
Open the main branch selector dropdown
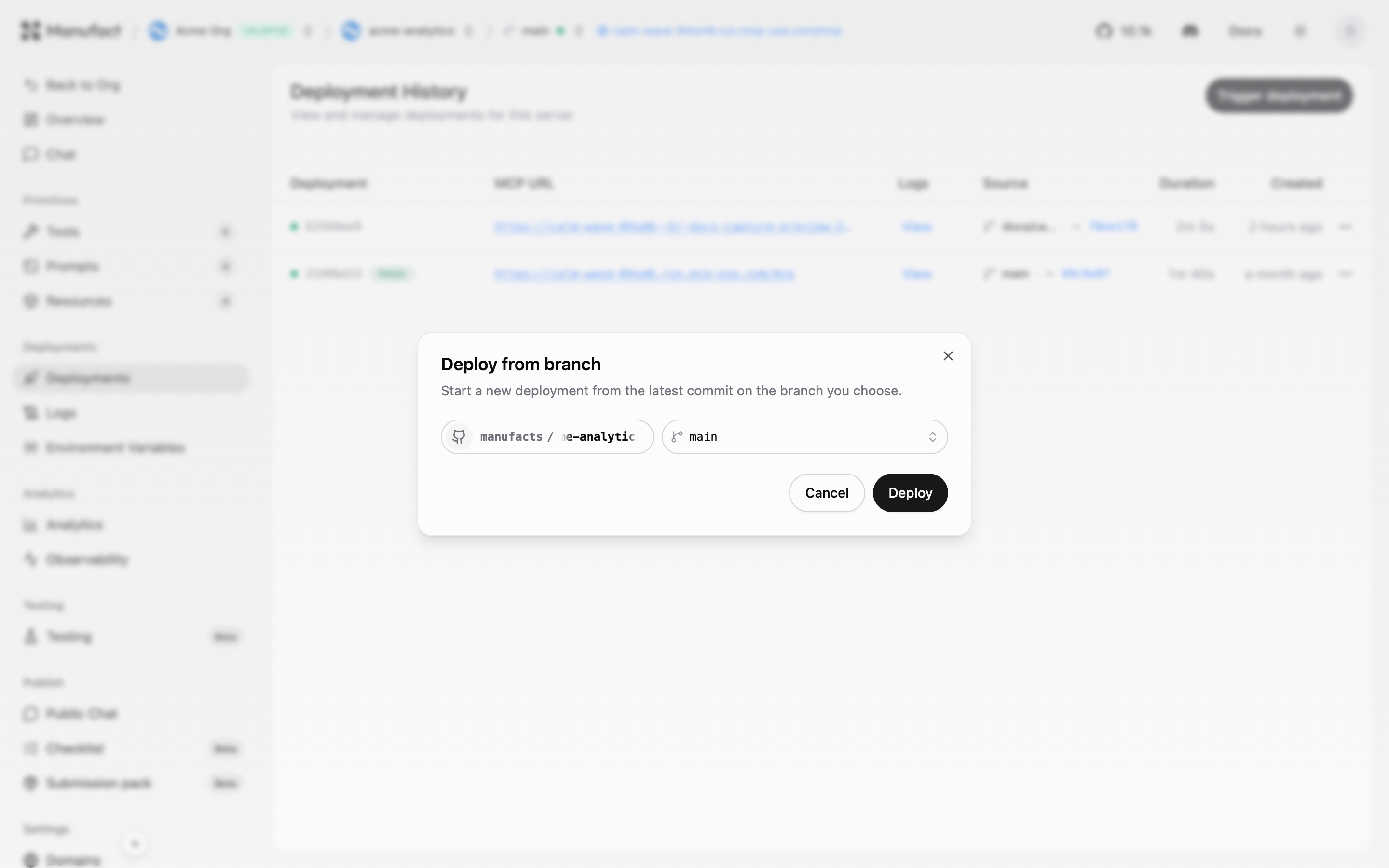(x=804, y=437)
